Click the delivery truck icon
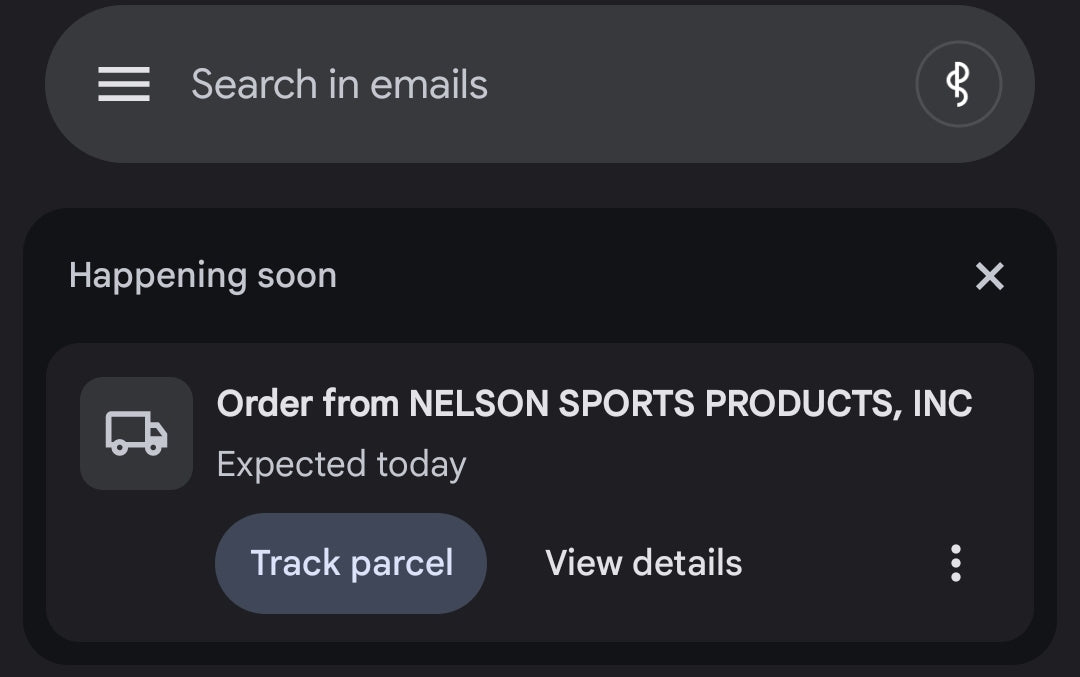 pyautogui.click(x=136, y=433)
